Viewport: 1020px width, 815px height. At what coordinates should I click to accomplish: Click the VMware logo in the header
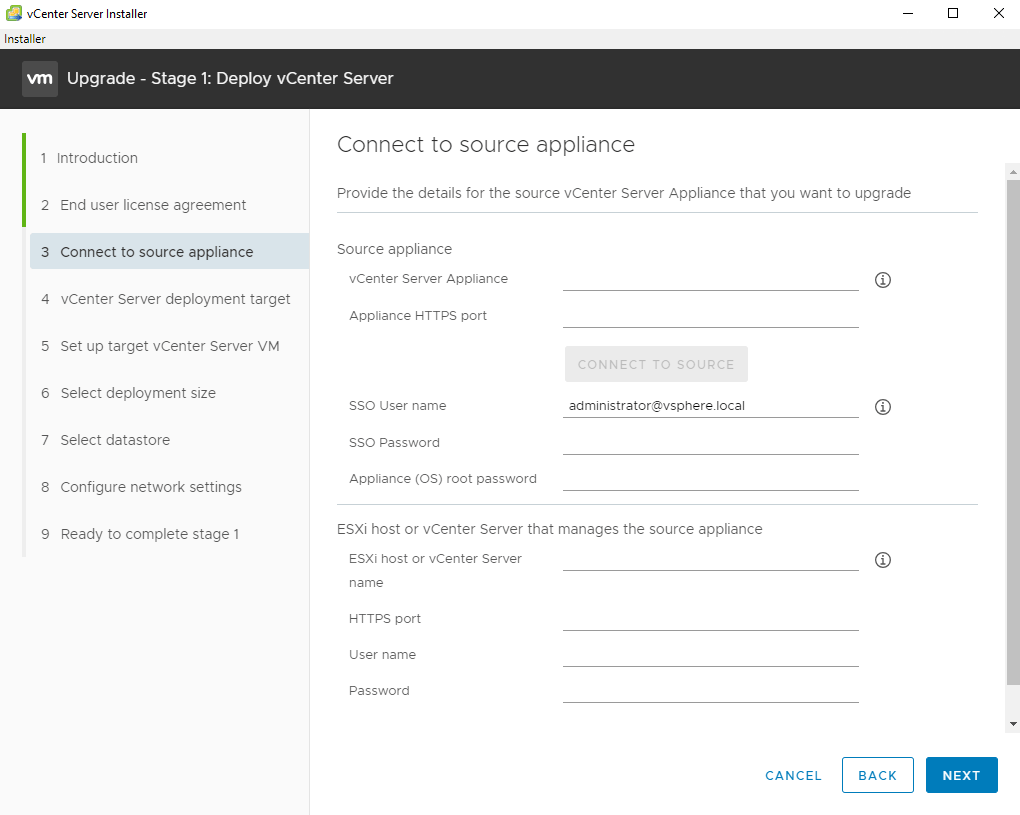(40, 79)
